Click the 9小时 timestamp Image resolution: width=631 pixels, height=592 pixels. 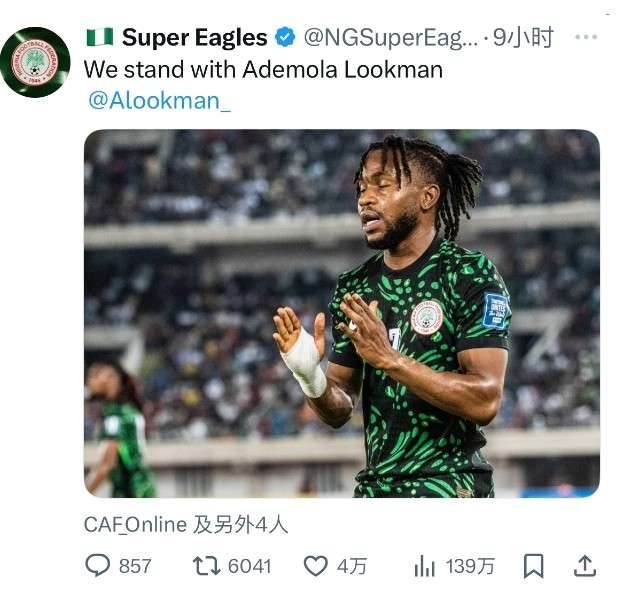click(x=524, y=37)
